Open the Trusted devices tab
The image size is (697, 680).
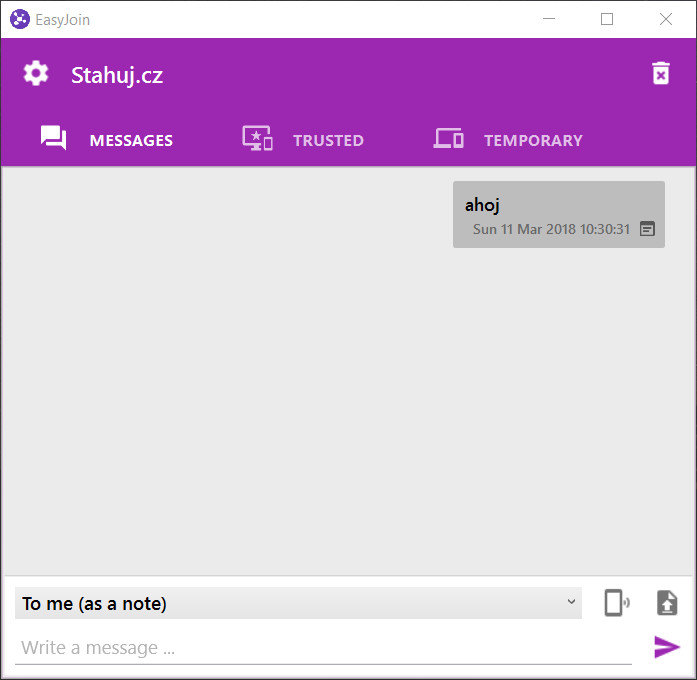coord(303,139)
